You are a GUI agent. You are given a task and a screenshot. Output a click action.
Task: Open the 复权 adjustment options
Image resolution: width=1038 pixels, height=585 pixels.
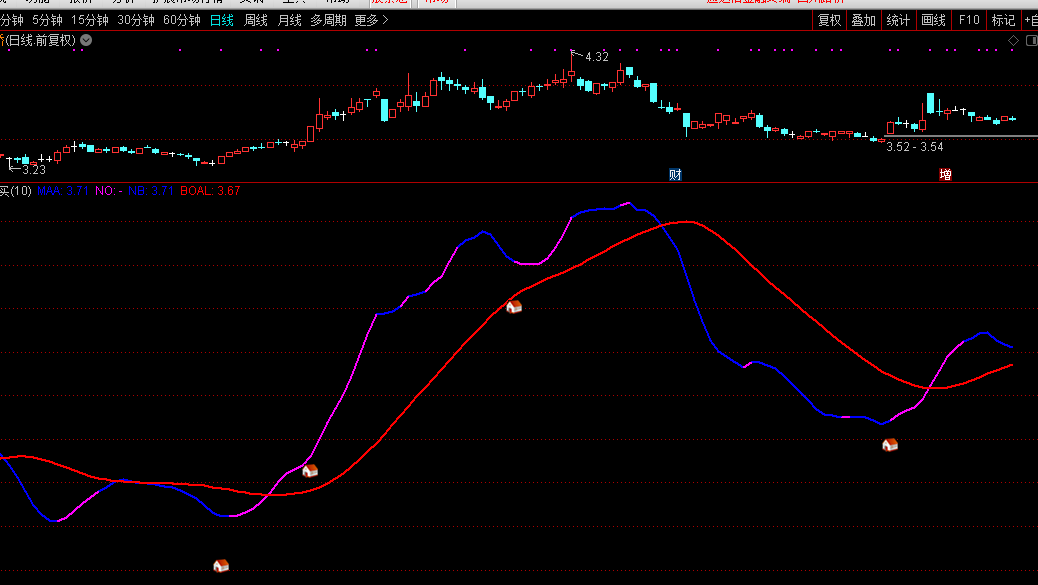pos(829,20)
